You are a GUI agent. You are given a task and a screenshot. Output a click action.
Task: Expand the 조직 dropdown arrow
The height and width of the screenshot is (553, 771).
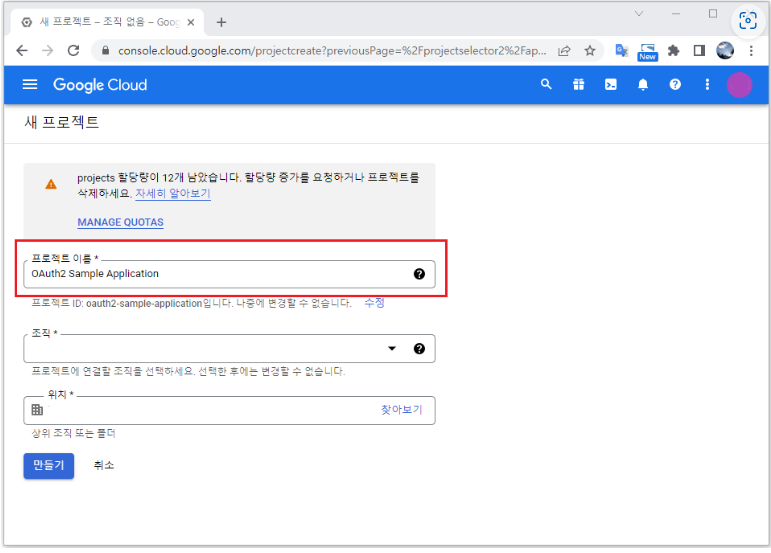pyautogui.click(x=392, y=349)
